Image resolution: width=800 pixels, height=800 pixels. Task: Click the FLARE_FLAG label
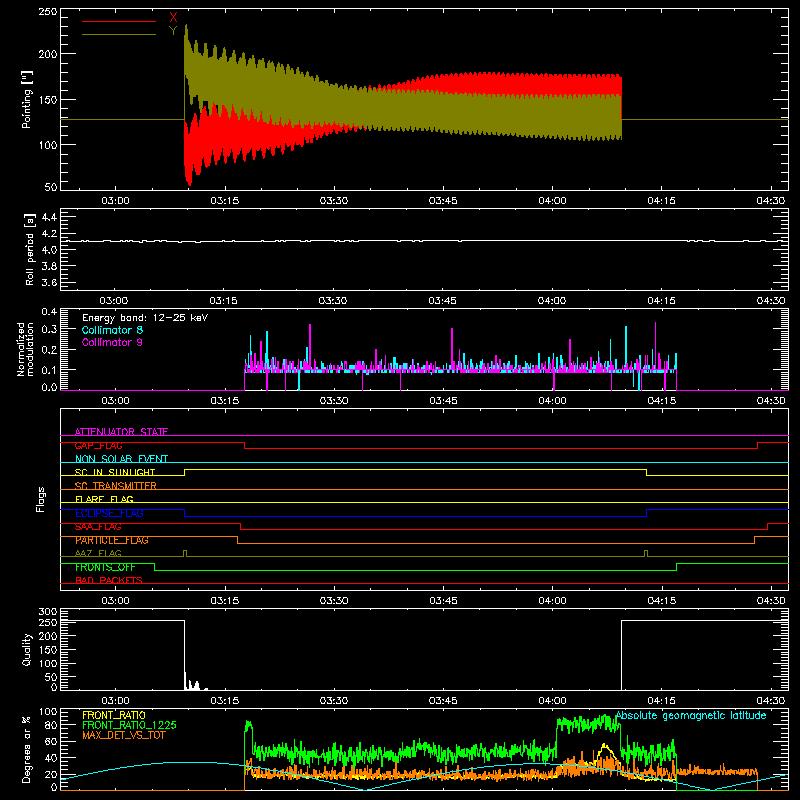(104, 499)
